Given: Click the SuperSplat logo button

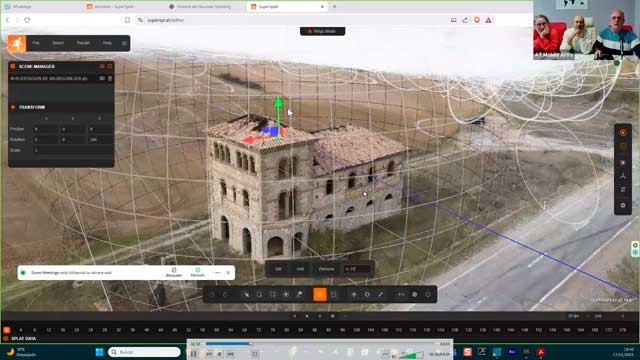Looking at the screenshot, I should (17, 43).
